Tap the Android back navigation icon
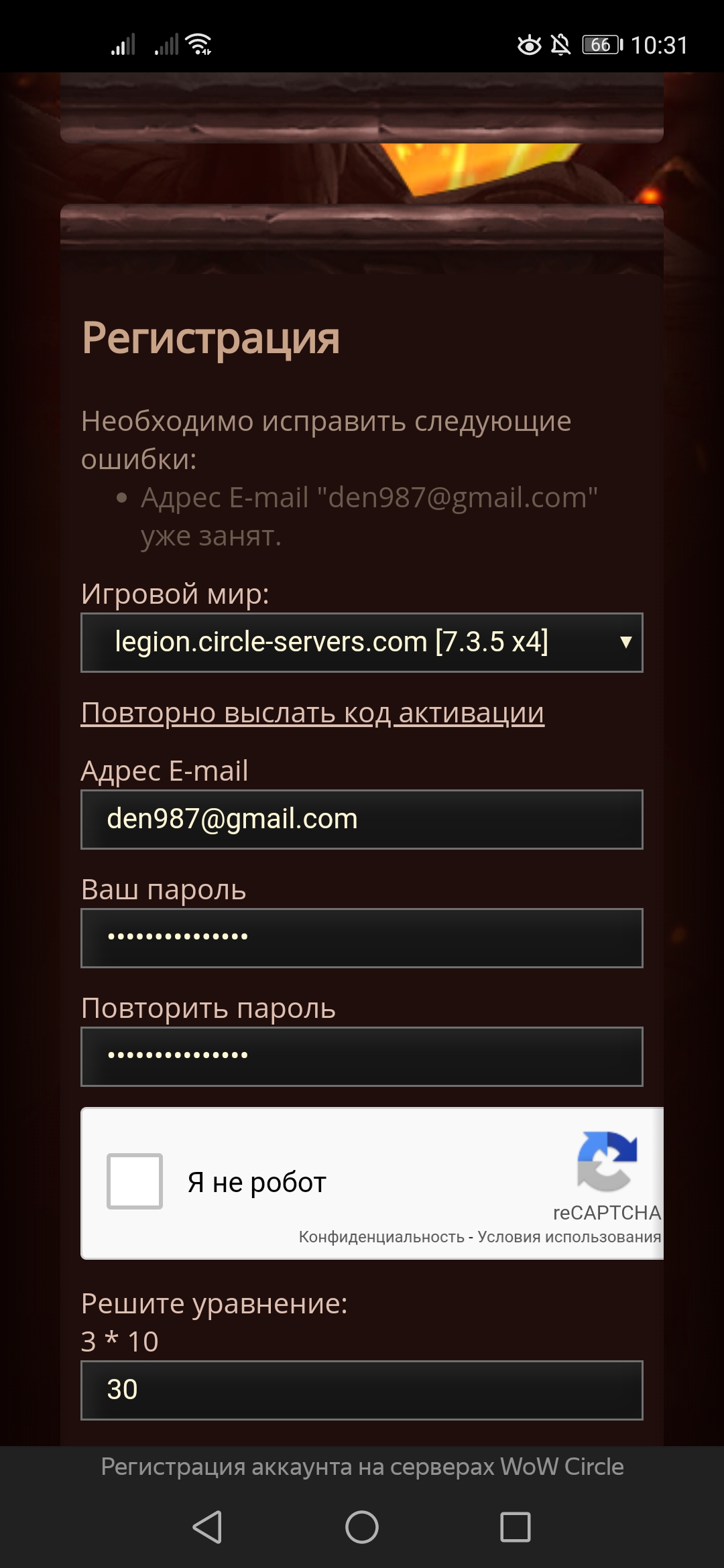Viewport: 724px width, 1568px height. (x=207, y=1527)
